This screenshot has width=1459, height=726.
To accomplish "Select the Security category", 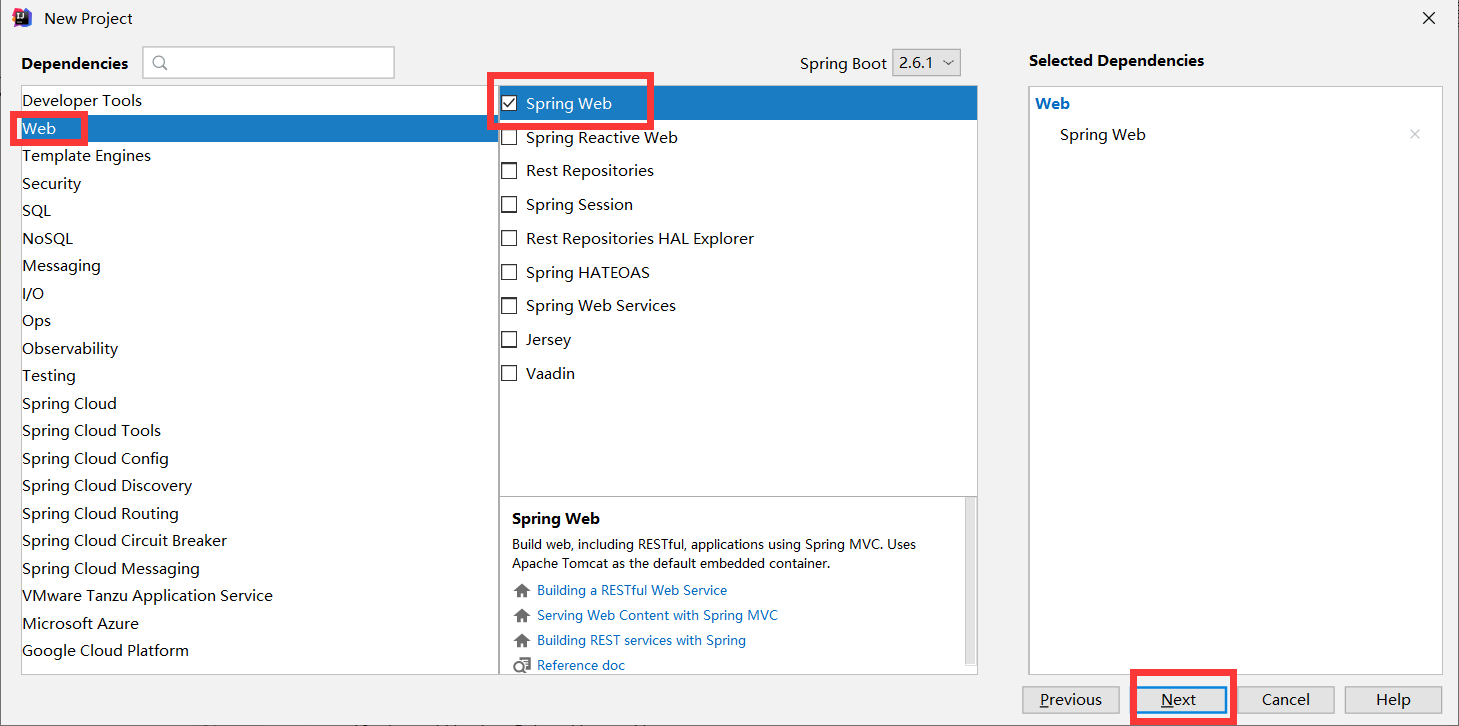I will click(x=260, y=183).
